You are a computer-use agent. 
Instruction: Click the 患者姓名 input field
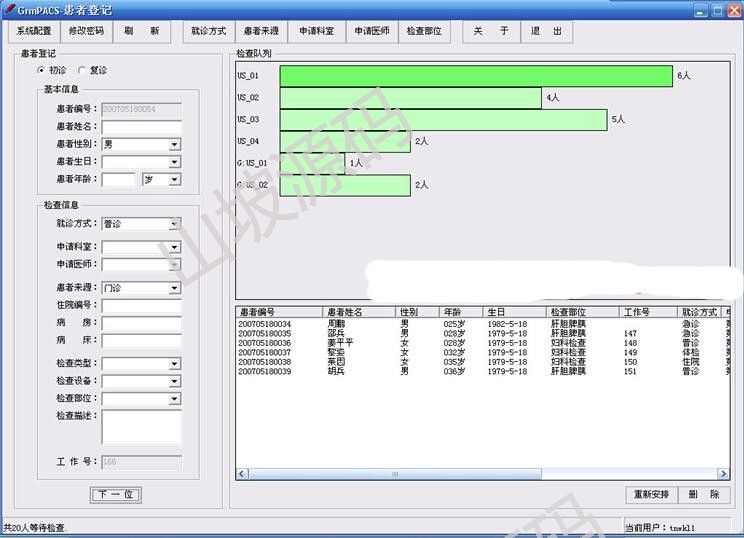coord(141,127)
